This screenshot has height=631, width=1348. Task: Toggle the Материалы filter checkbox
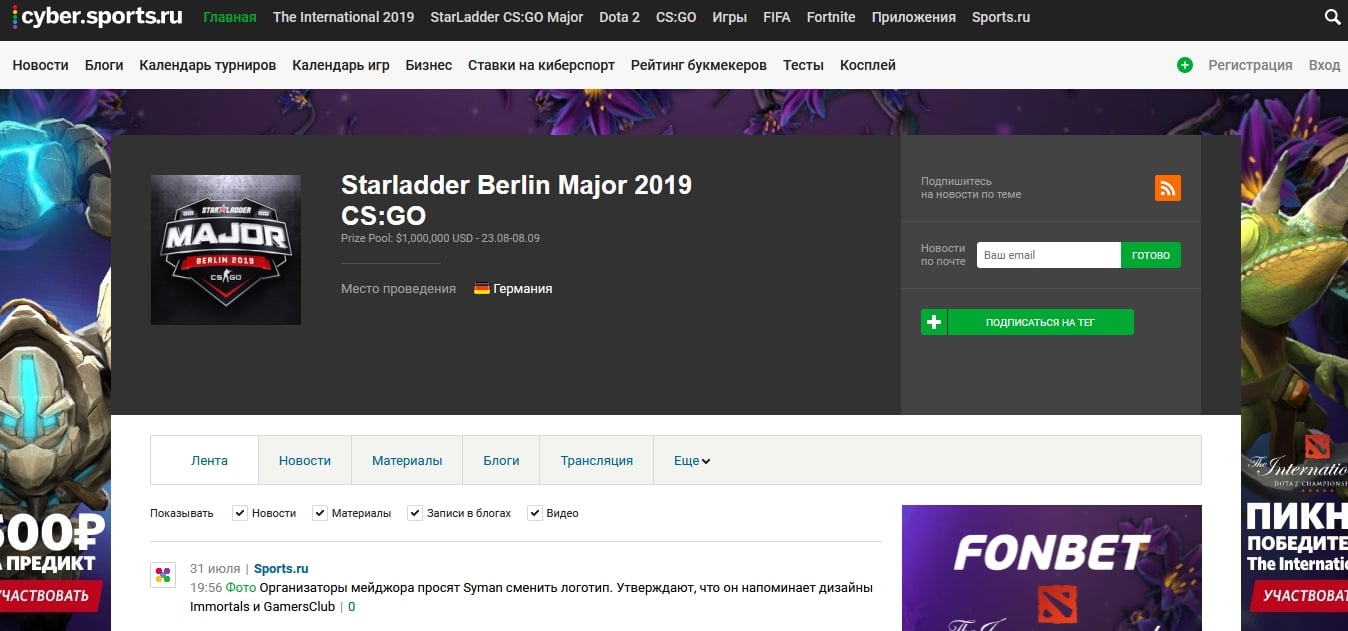[320, 513]
